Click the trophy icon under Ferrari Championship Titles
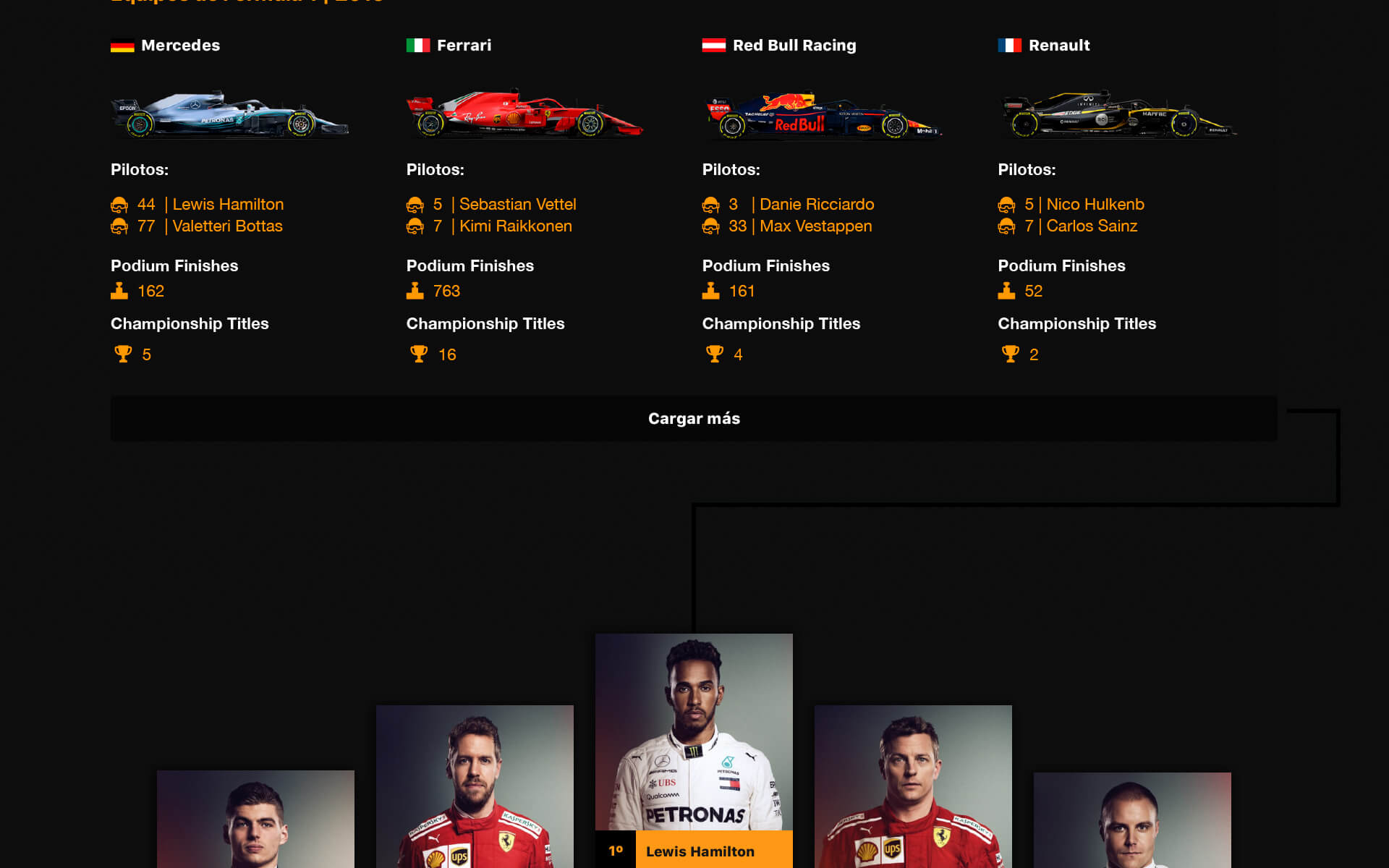 point(419,354)
